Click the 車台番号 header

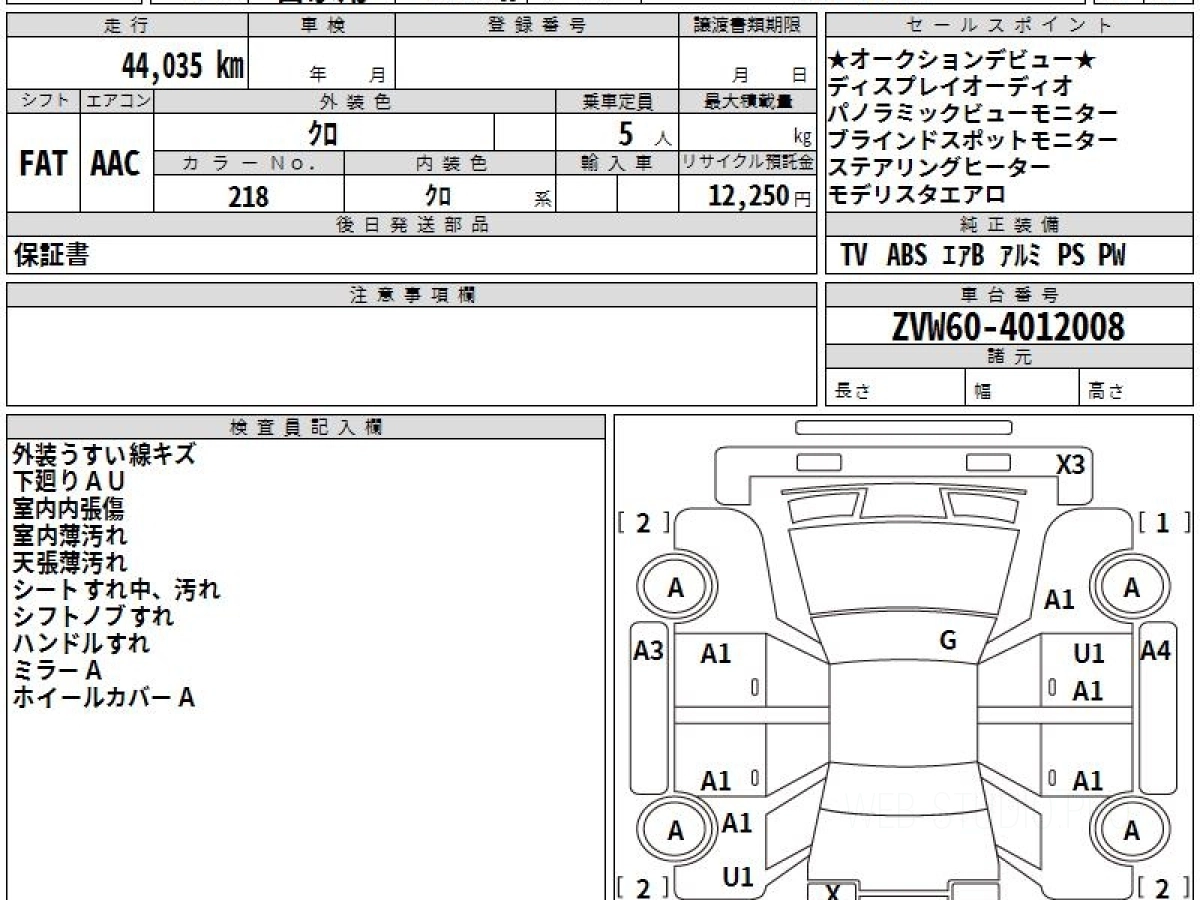click(x=1010, y=295)
